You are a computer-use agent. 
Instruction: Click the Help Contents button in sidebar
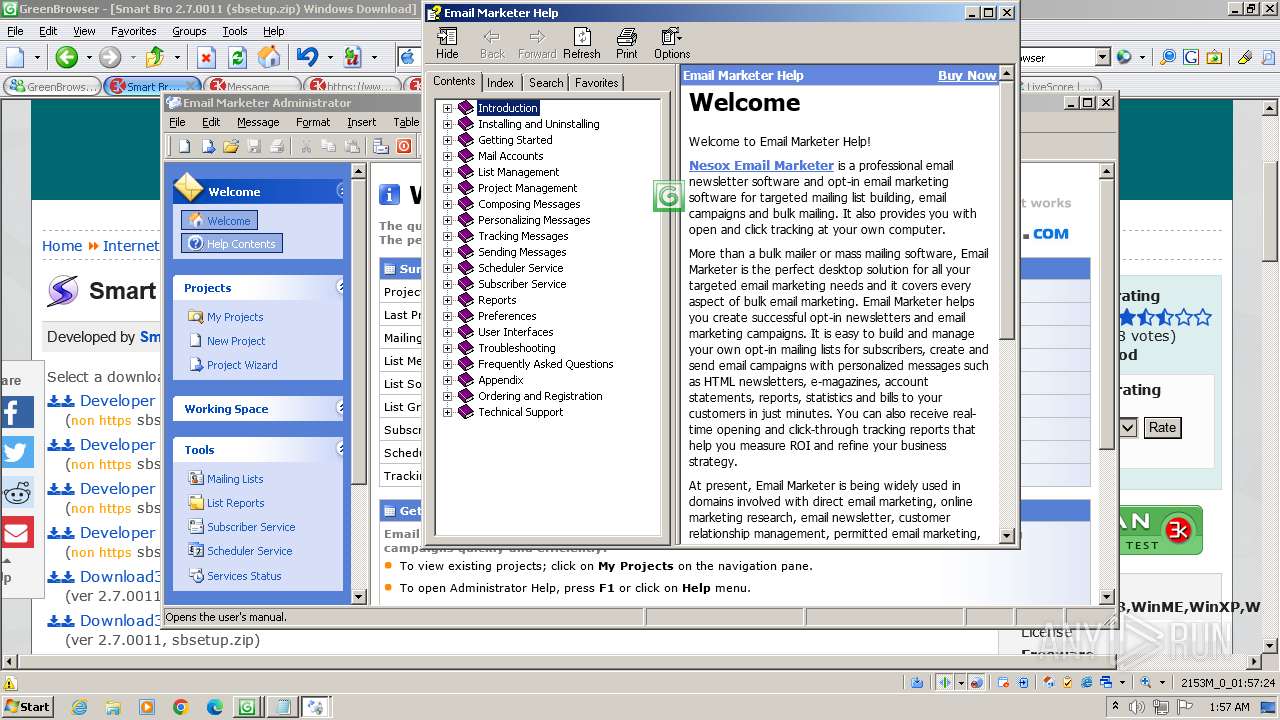(x=232, y=244)
